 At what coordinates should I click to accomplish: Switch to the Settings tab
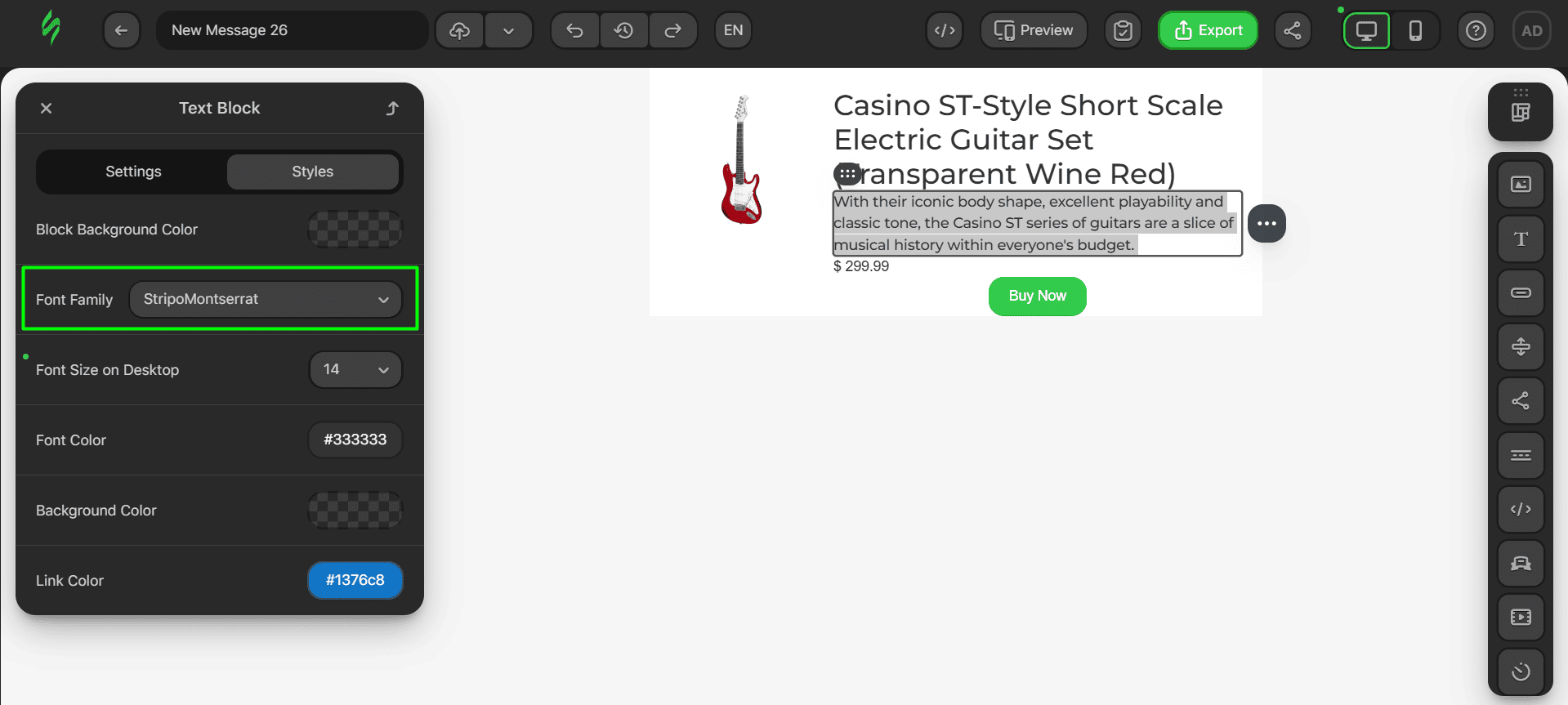133,172
